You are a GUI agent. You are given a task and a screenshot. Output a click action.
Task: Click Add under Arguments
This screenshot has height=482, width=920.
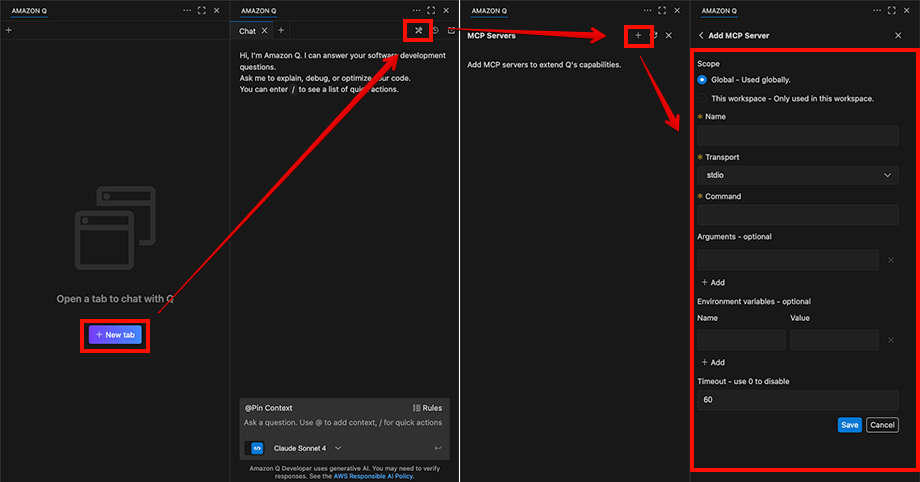[x=713, y=282]
